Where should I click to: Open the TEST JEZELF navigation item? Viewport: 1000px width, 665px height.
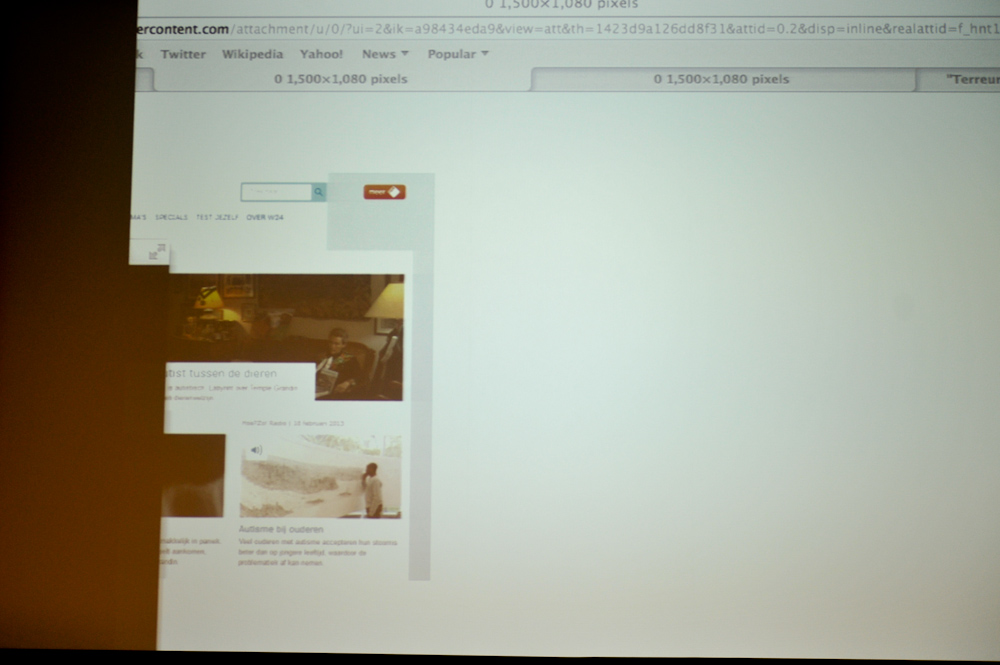[217, 217]
